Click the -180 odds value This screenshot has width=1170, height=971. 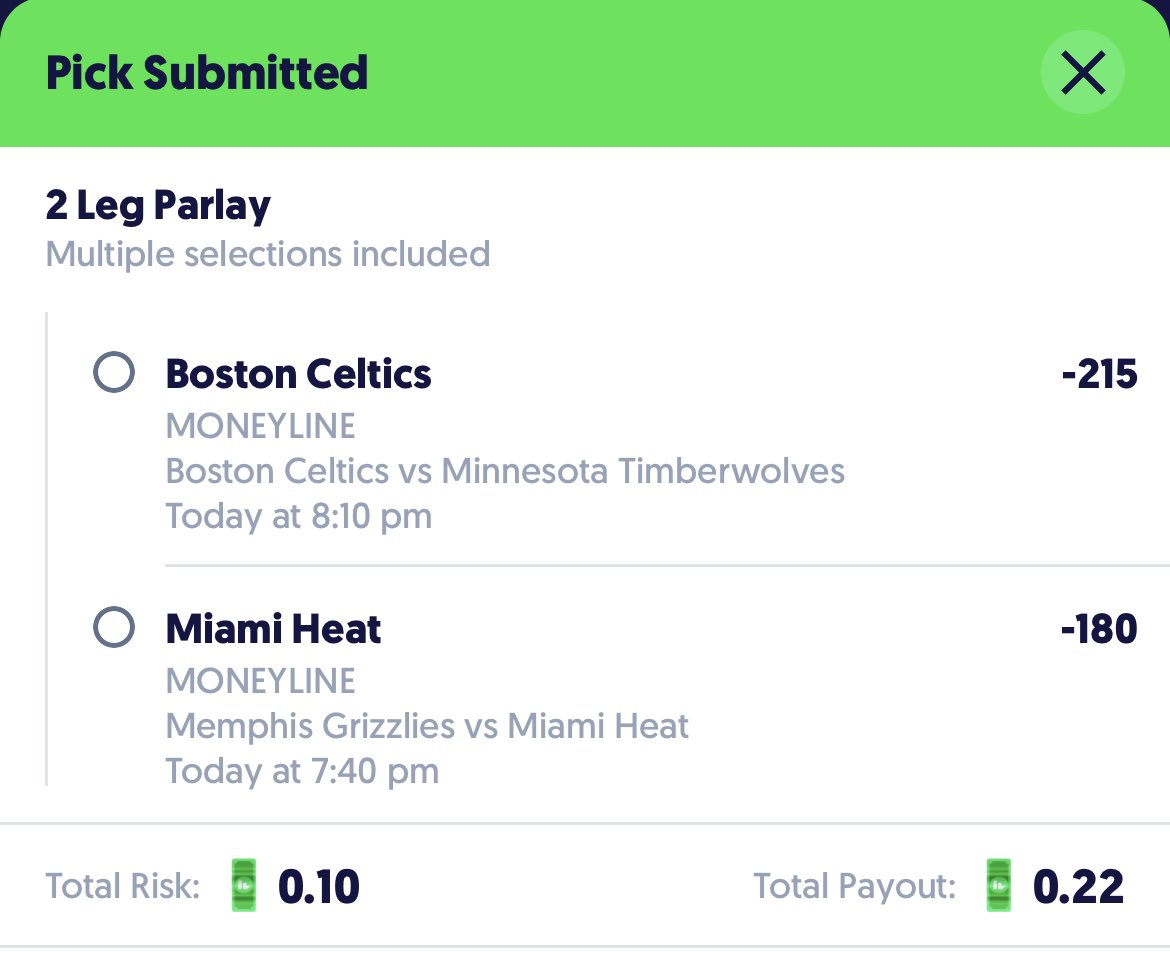click(1099, 628)
